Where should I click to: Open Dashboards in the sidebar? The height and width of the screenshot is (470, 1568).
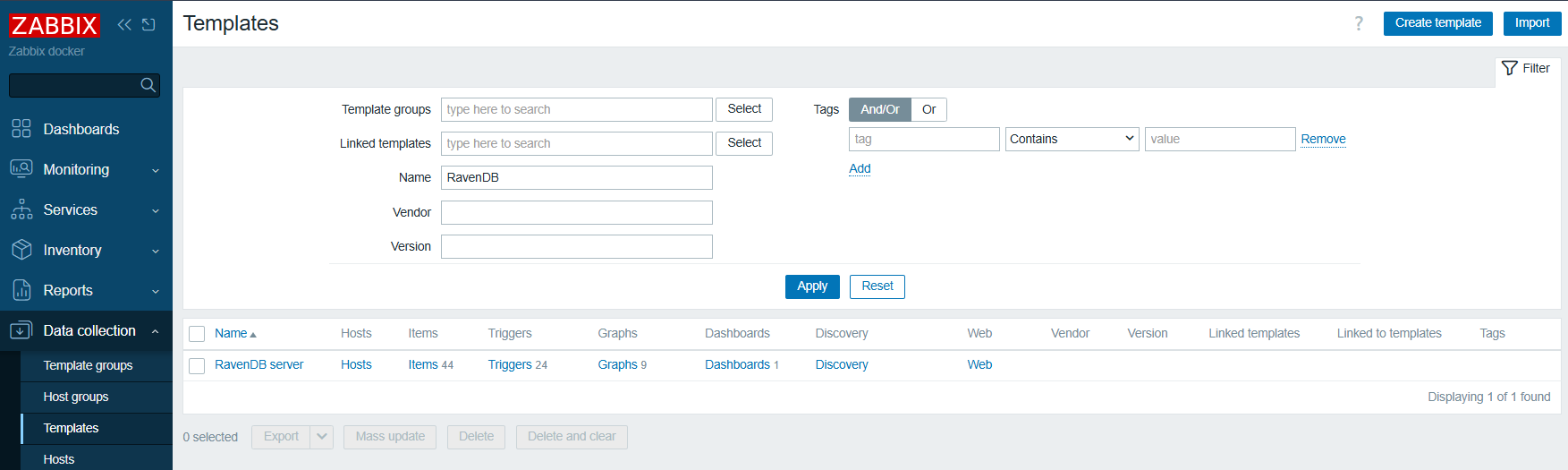81,129
